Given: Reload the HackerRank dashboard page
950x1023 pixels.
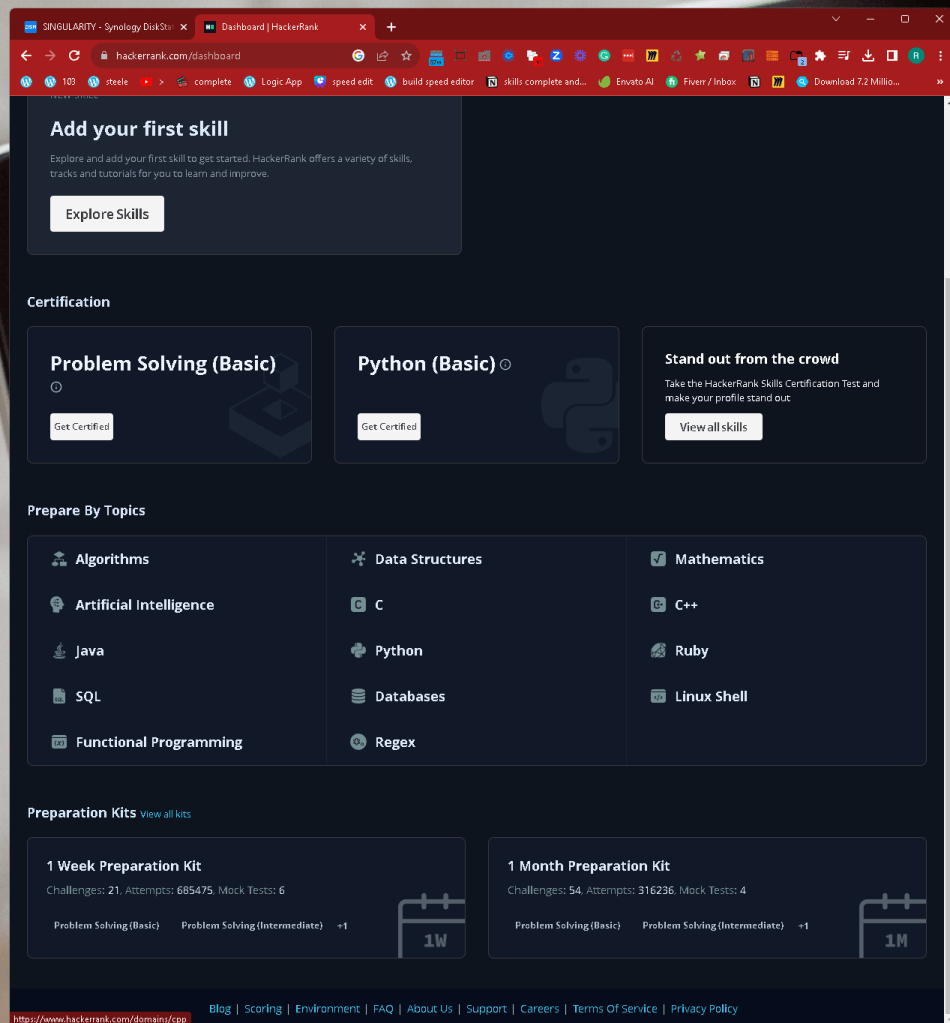Looking at the screenshot, I should point(74,55).
